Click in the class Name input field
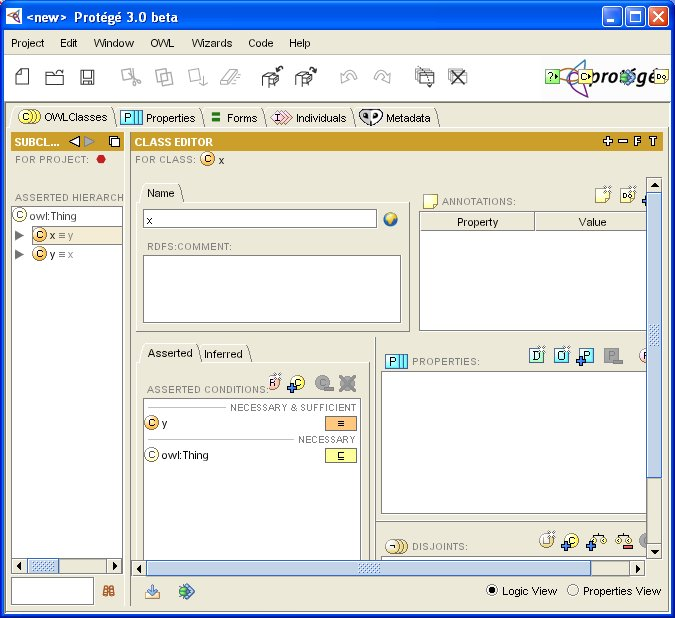This screenshot has width=675, height=618. click(260, 219)
